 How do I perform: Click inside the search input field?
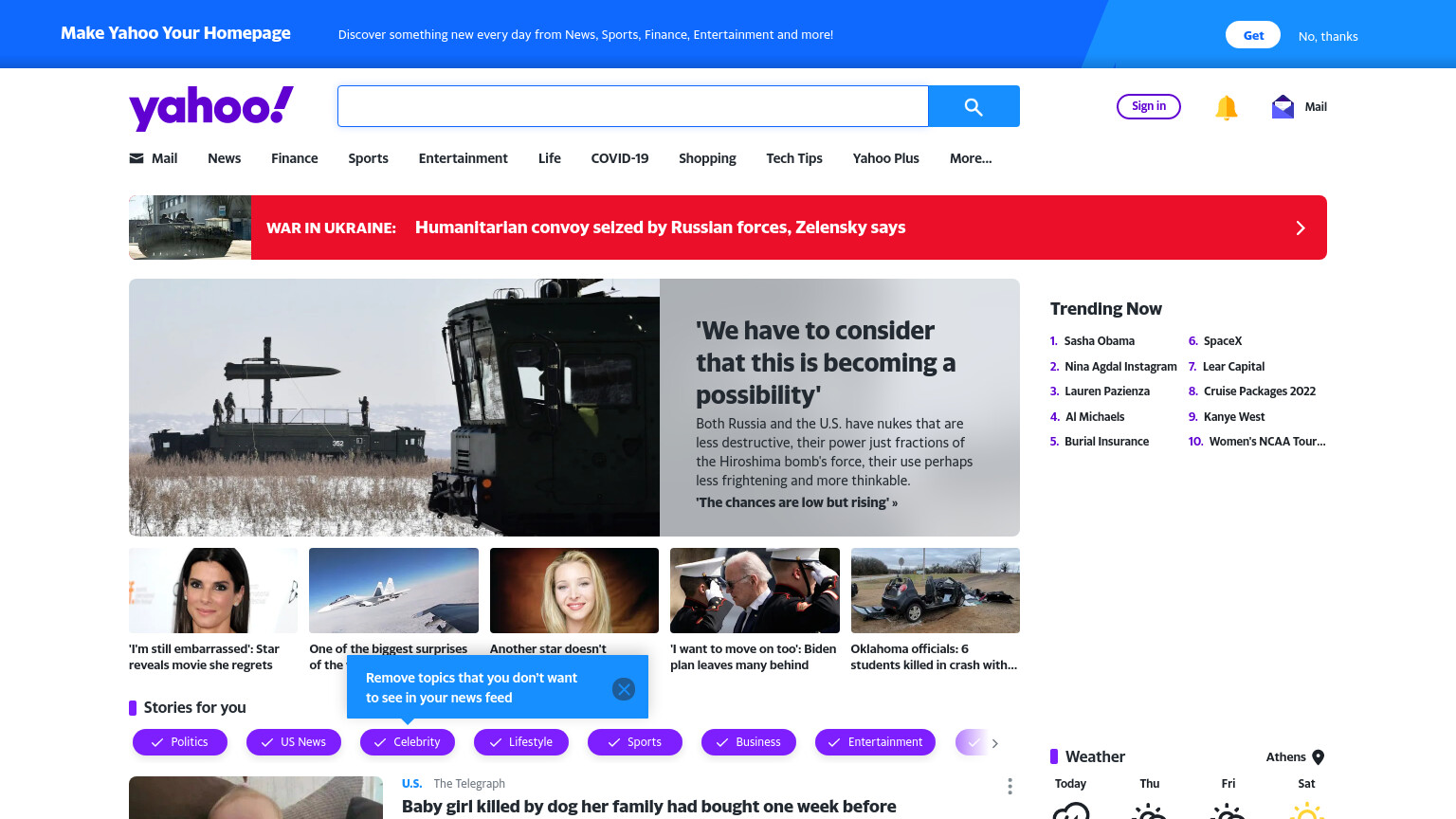click(632, 106)
